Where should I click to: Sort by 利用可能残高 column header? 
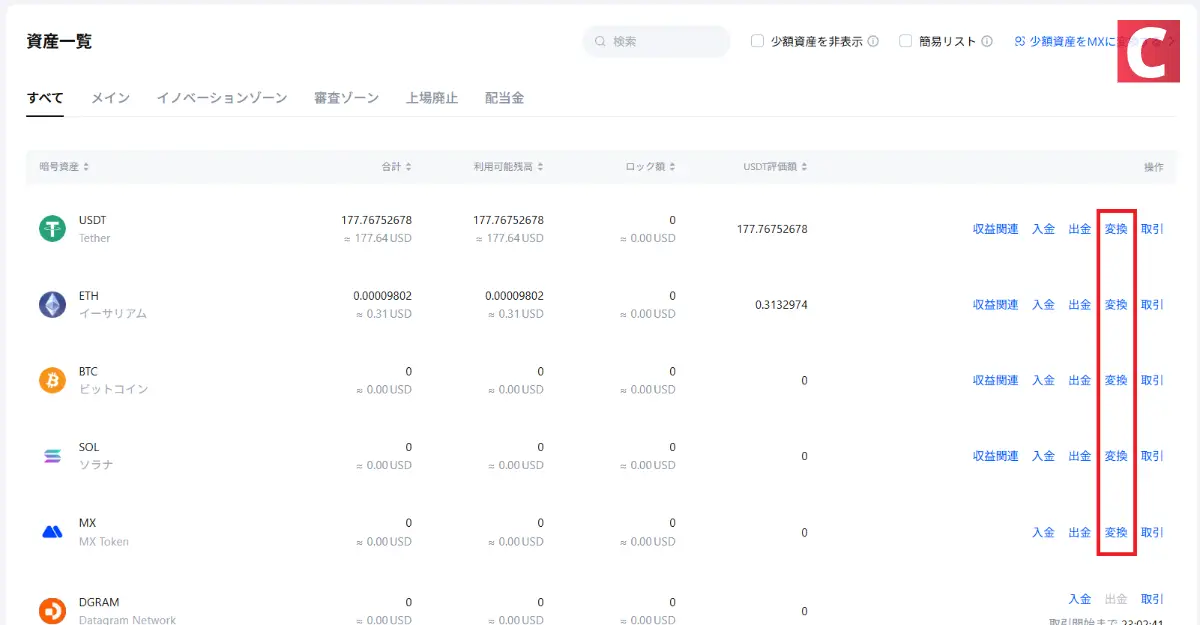point(508,167)
